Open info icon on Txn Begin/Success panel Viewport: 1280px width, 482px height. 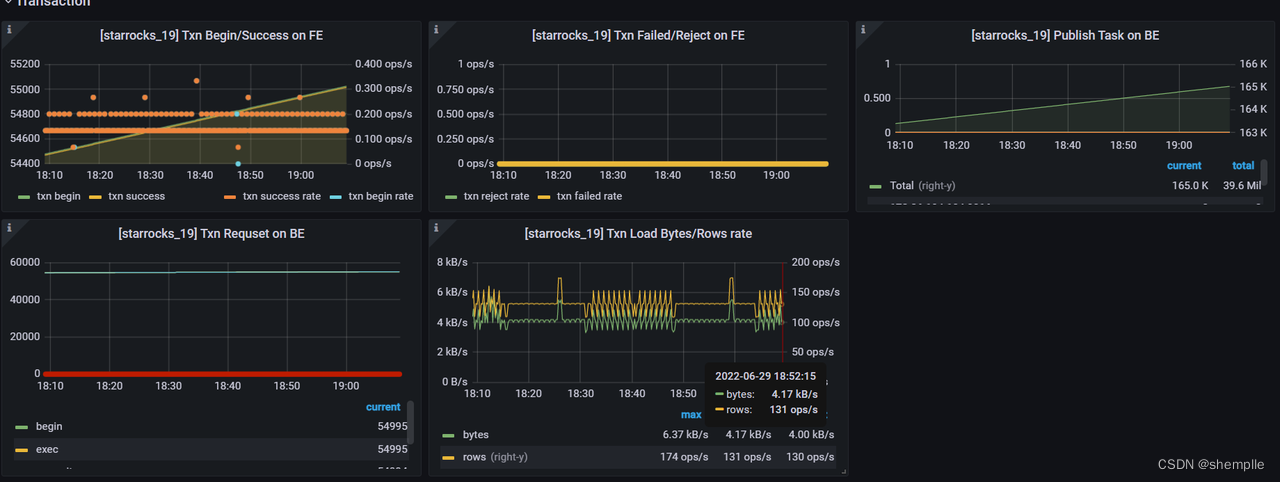tap(9, 30)
